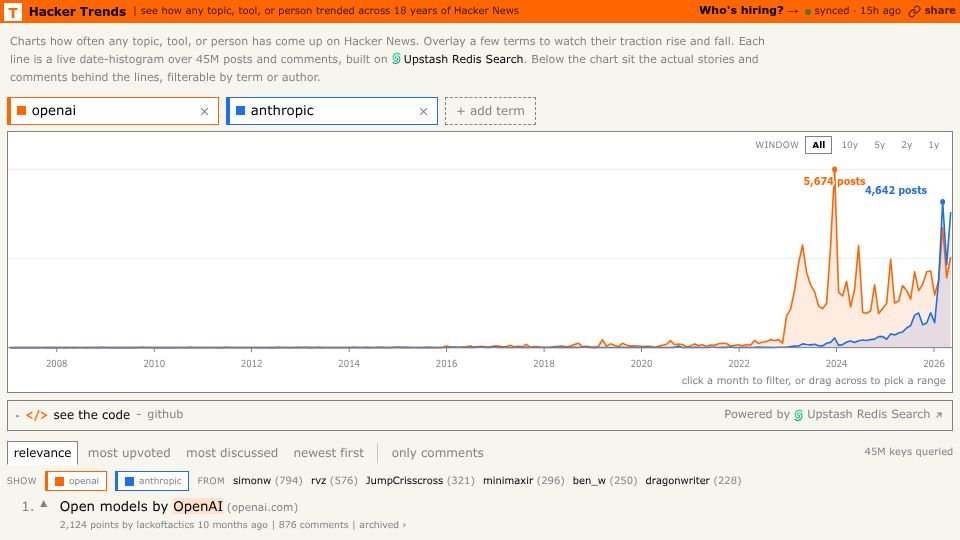Viewport: 960px width, 540px height.
Task: Switch to the newest first tab
Action: [x=329, y=453]
